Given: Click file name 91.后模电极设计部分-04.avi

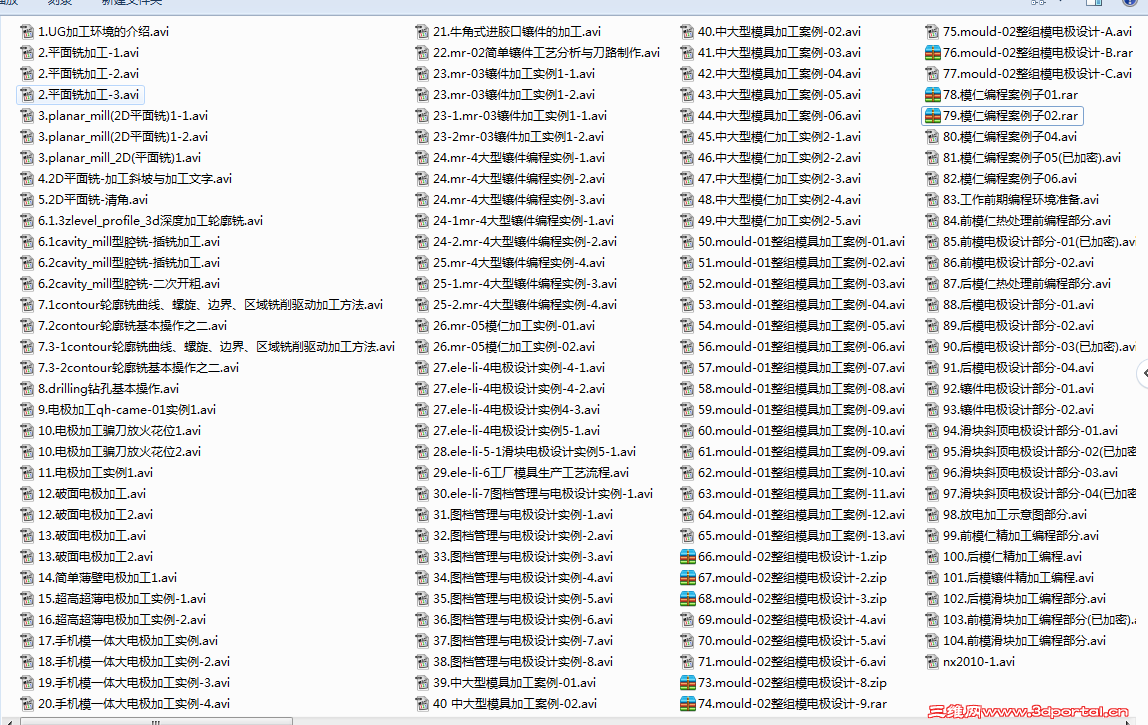Looking at the screenshot, I should [1018, 368].
